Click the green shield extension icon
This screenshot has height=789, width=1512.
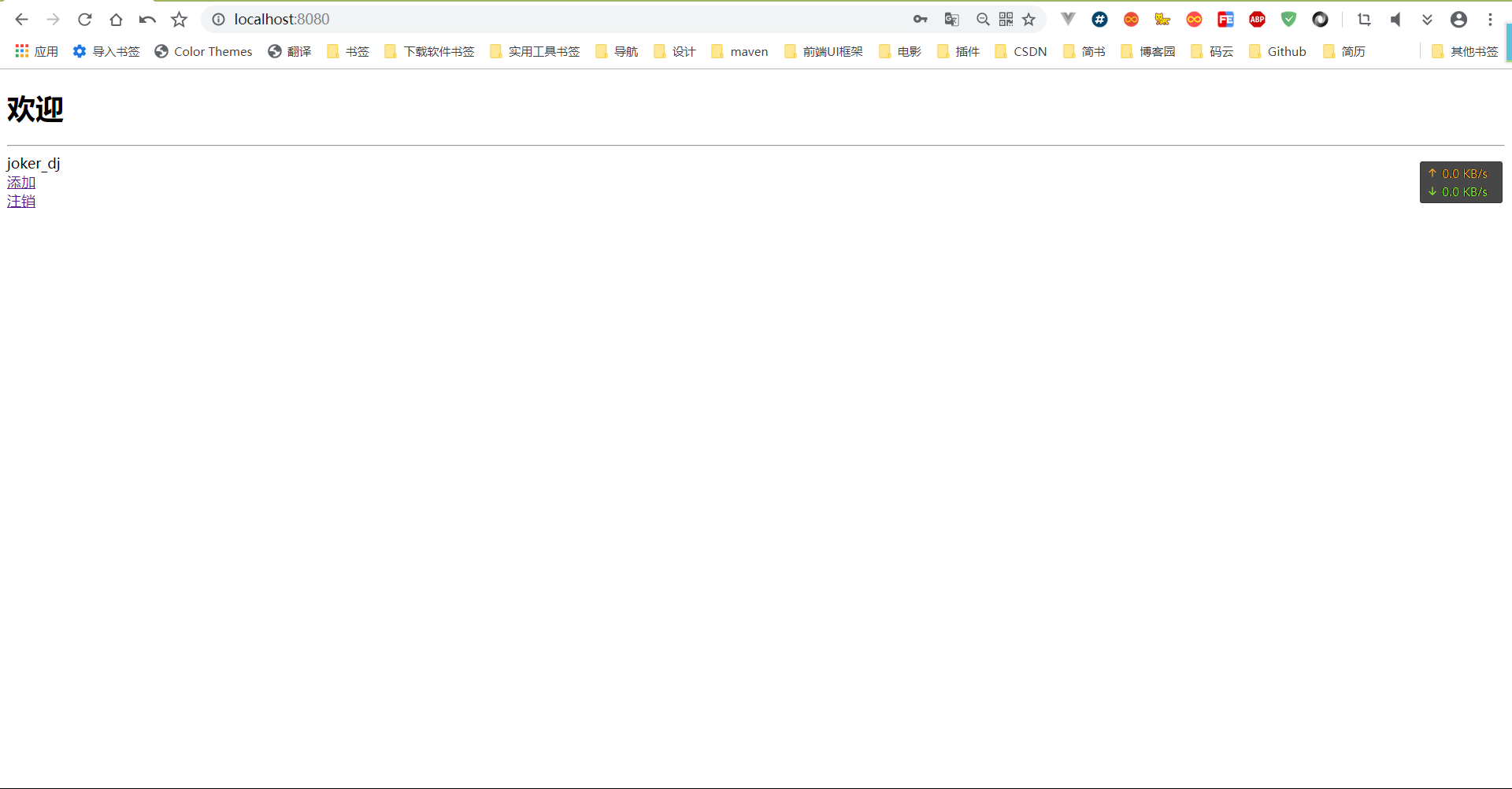pyautogui.click(x=1288, y=20)
